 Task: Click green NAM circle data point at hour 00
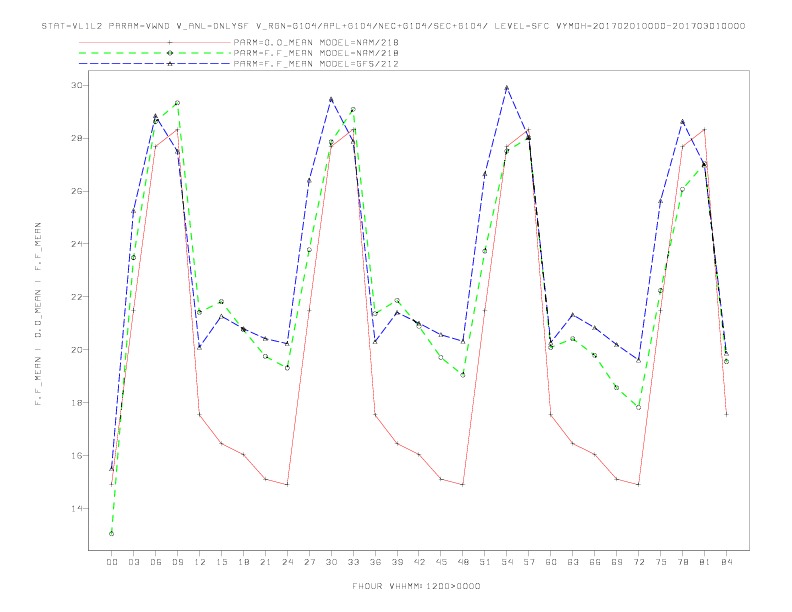point(112,534)
